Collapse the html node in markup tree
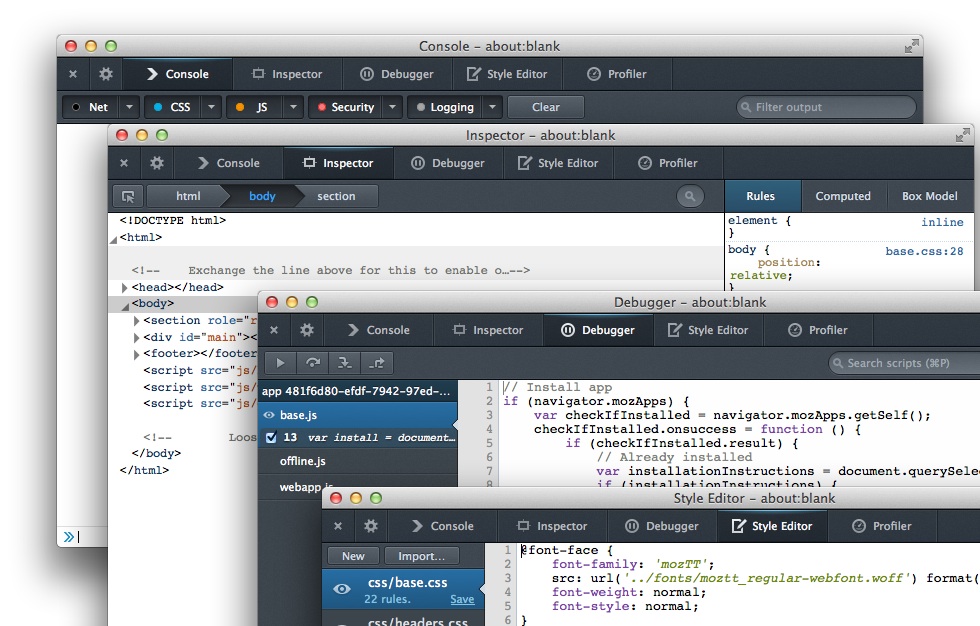Image resolution: width=980 pixels, height=626 pixels. 114,239
